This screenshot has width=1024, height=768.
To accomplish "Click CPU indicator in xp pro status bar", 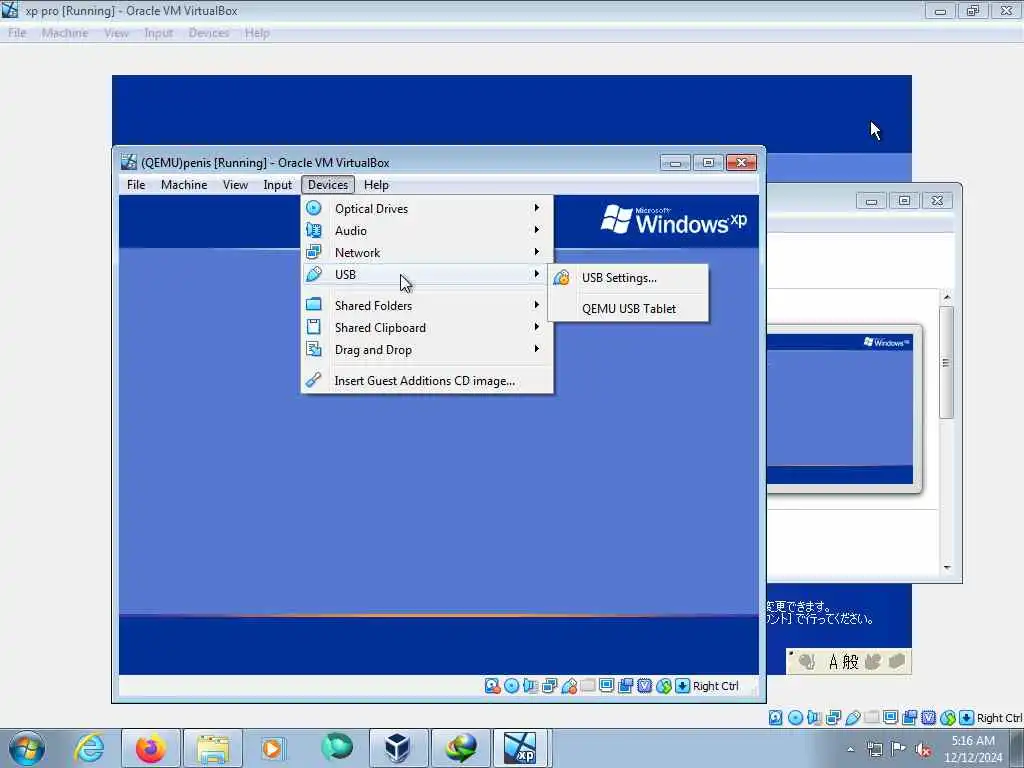I will pos(928,718).
